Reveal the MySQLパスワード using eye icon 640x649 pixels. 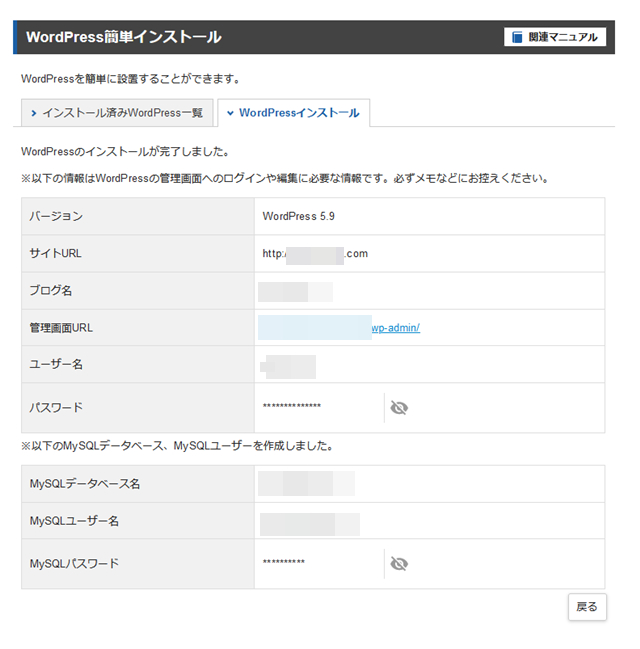pyautogui.click(x=399, y=564)
